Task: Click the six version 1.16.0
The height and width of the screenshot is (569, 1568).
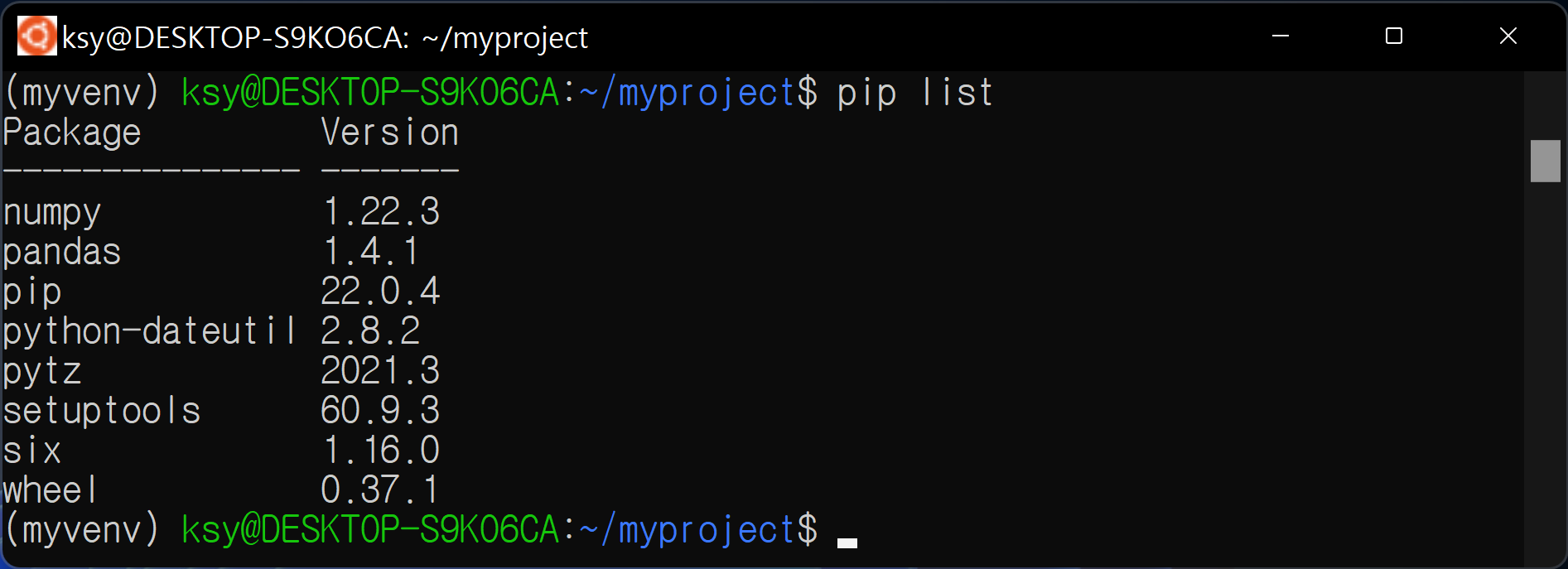Action: coord(380,451)
